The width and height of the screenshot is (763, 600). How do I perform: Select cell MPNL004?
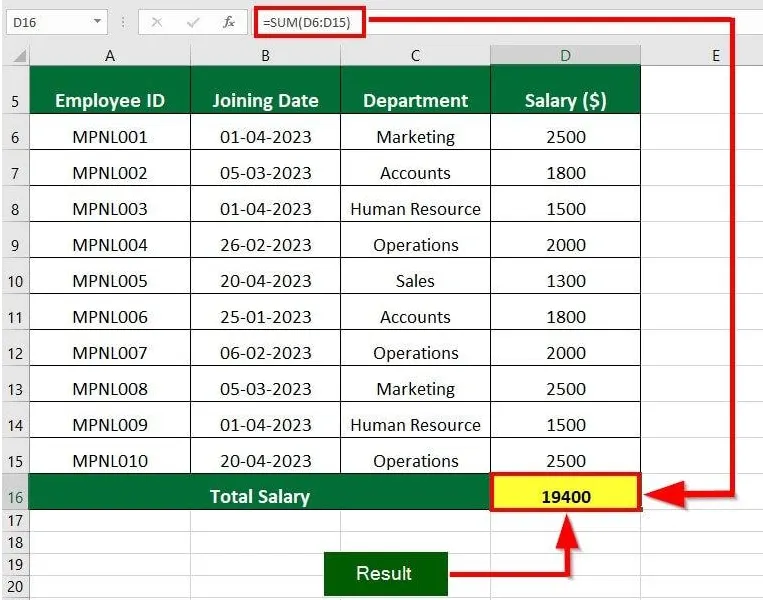(110, 240)
